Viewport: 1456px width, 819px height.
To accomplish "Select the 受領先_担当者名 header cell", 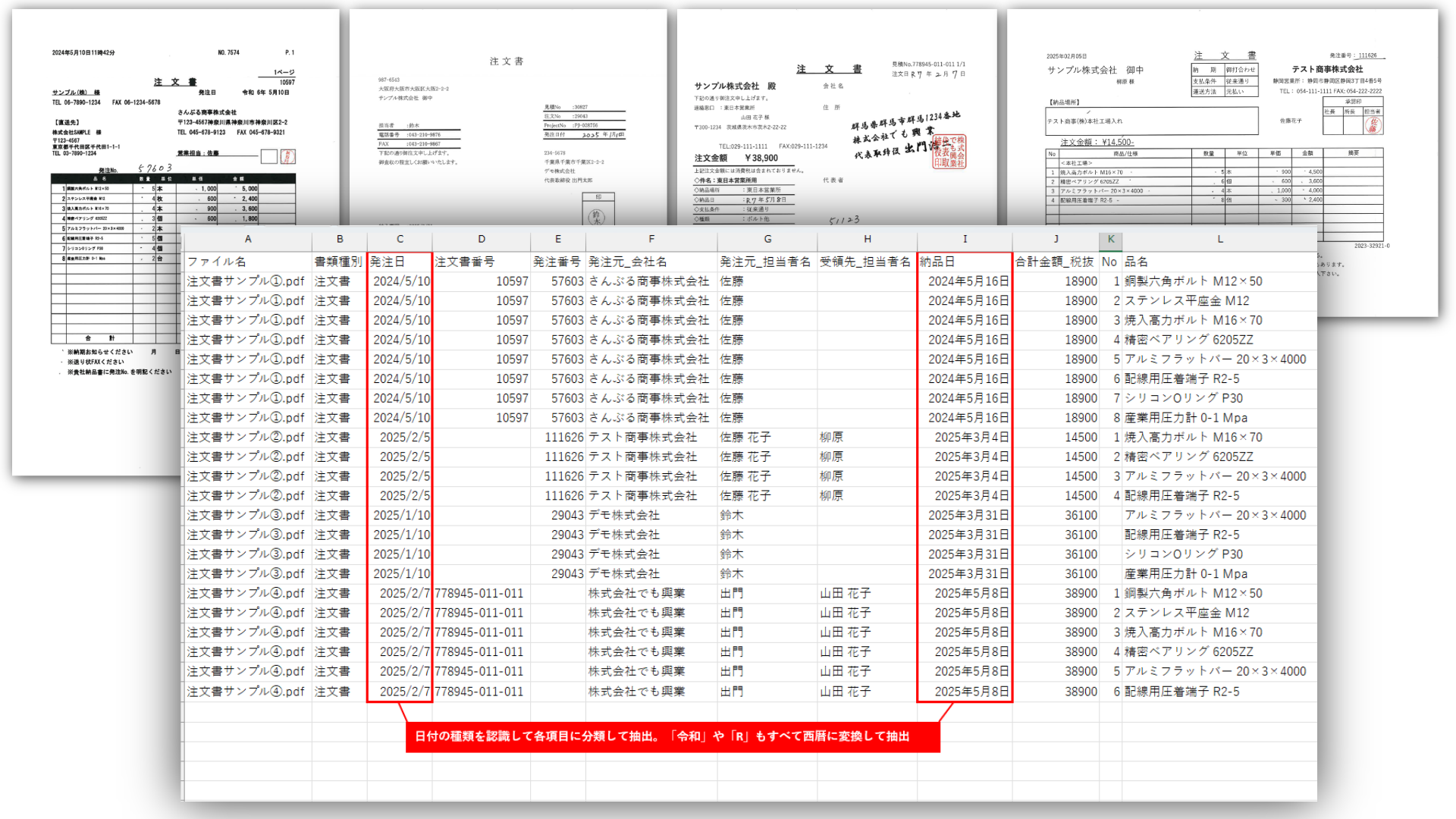I will coord(867,261).
